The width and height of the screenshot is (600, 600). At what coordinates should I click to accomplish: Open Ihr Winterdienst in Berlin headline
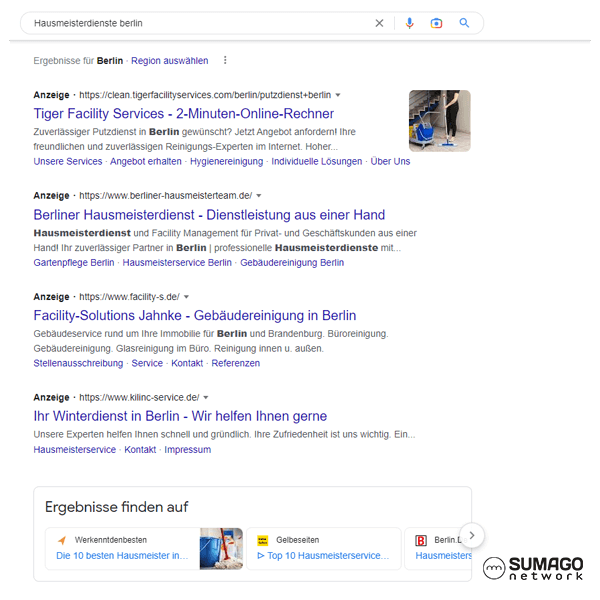tap(180, 416)
